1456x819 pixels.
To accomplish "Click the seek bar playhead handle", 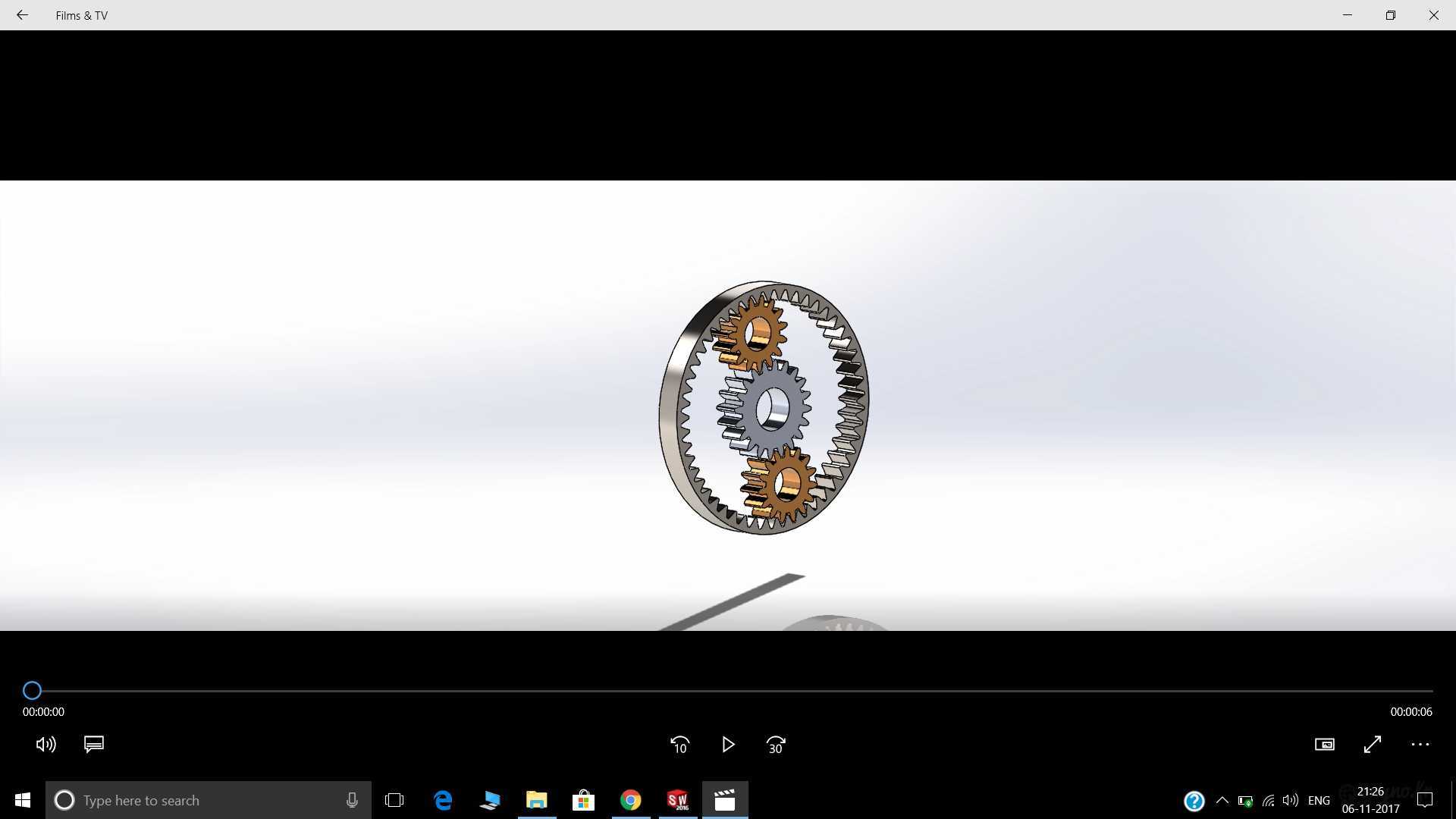I will point(32,690).
